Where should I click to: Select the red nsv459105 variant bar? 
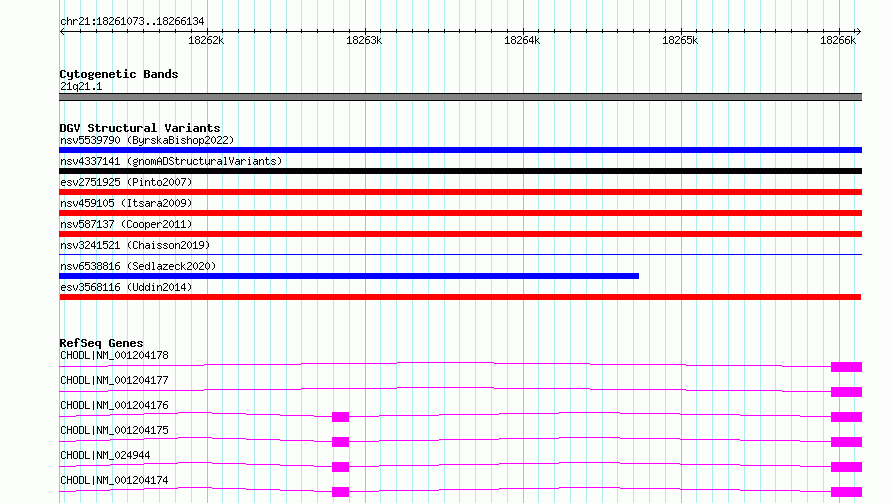click(x=460, y=213)
